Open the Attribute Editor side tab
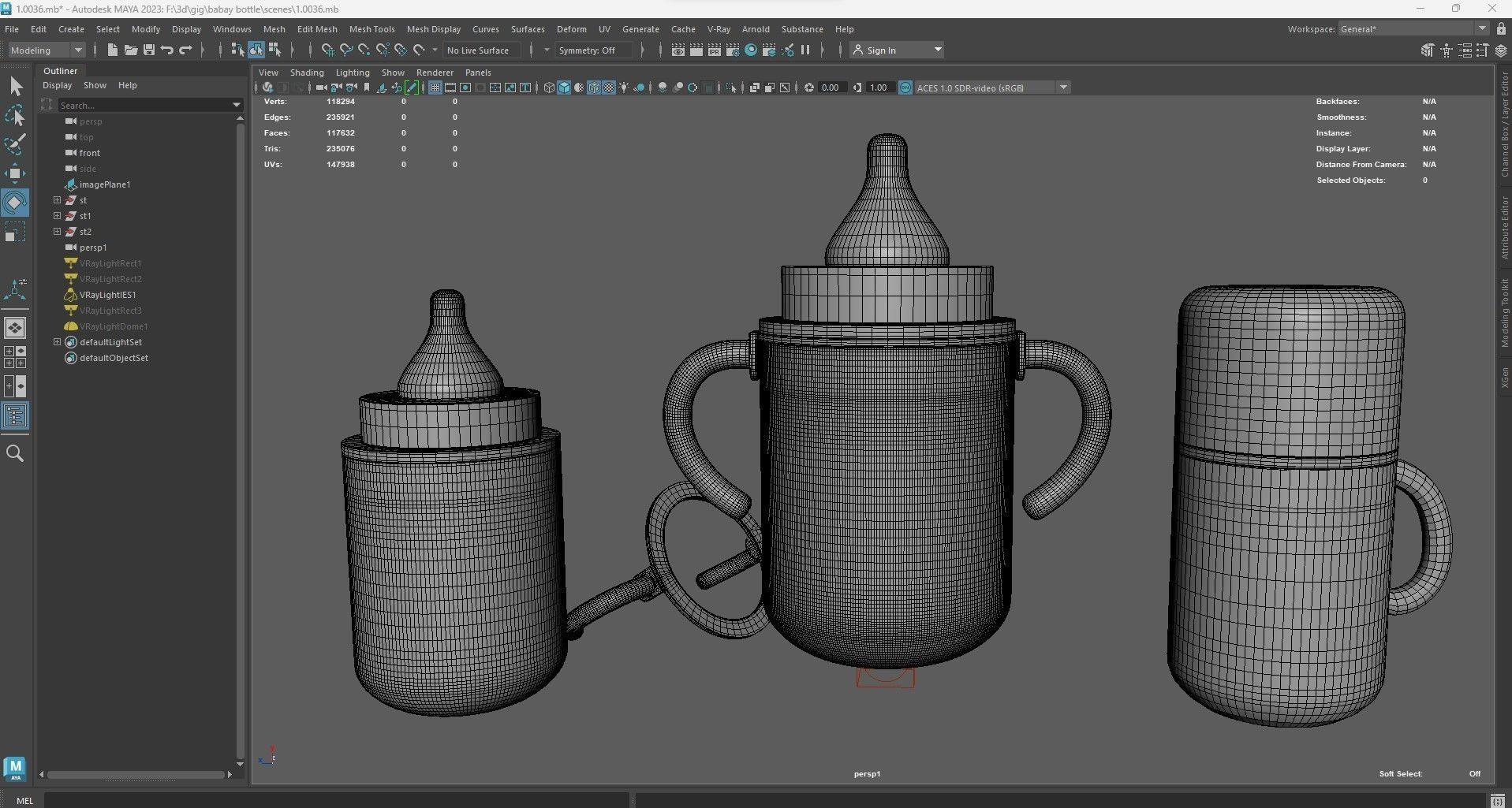This screenshot has height=808, width=1512. [x=1504, y=228]
